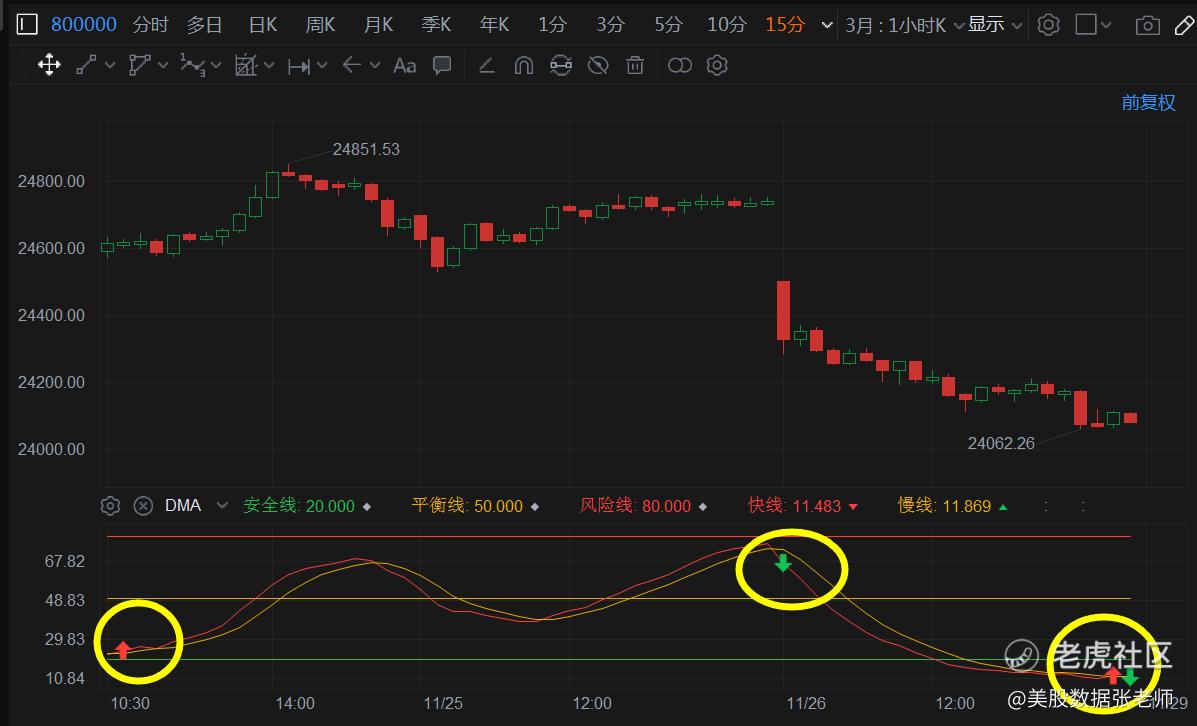Hide all drawings with the eye-slash icon
The height and width of the screenshot is (726, 1197).
[x=598, y=66]
